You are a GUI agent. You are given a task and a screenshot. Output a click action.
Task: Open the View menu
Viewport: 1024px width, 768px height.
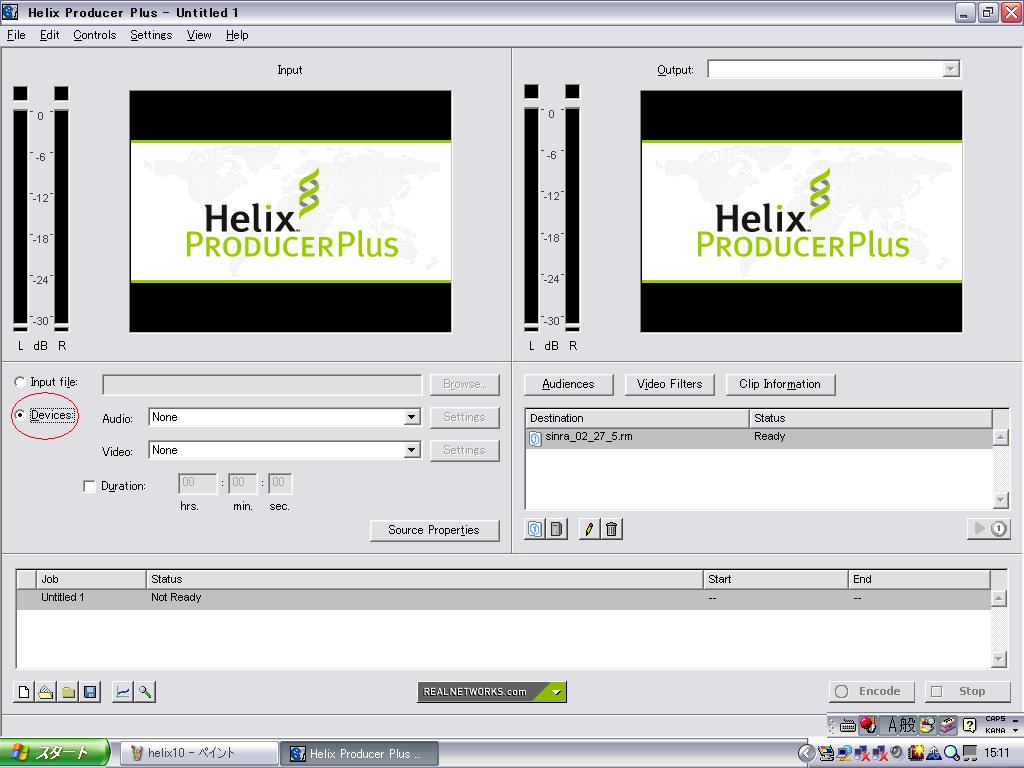pos(199,35)
